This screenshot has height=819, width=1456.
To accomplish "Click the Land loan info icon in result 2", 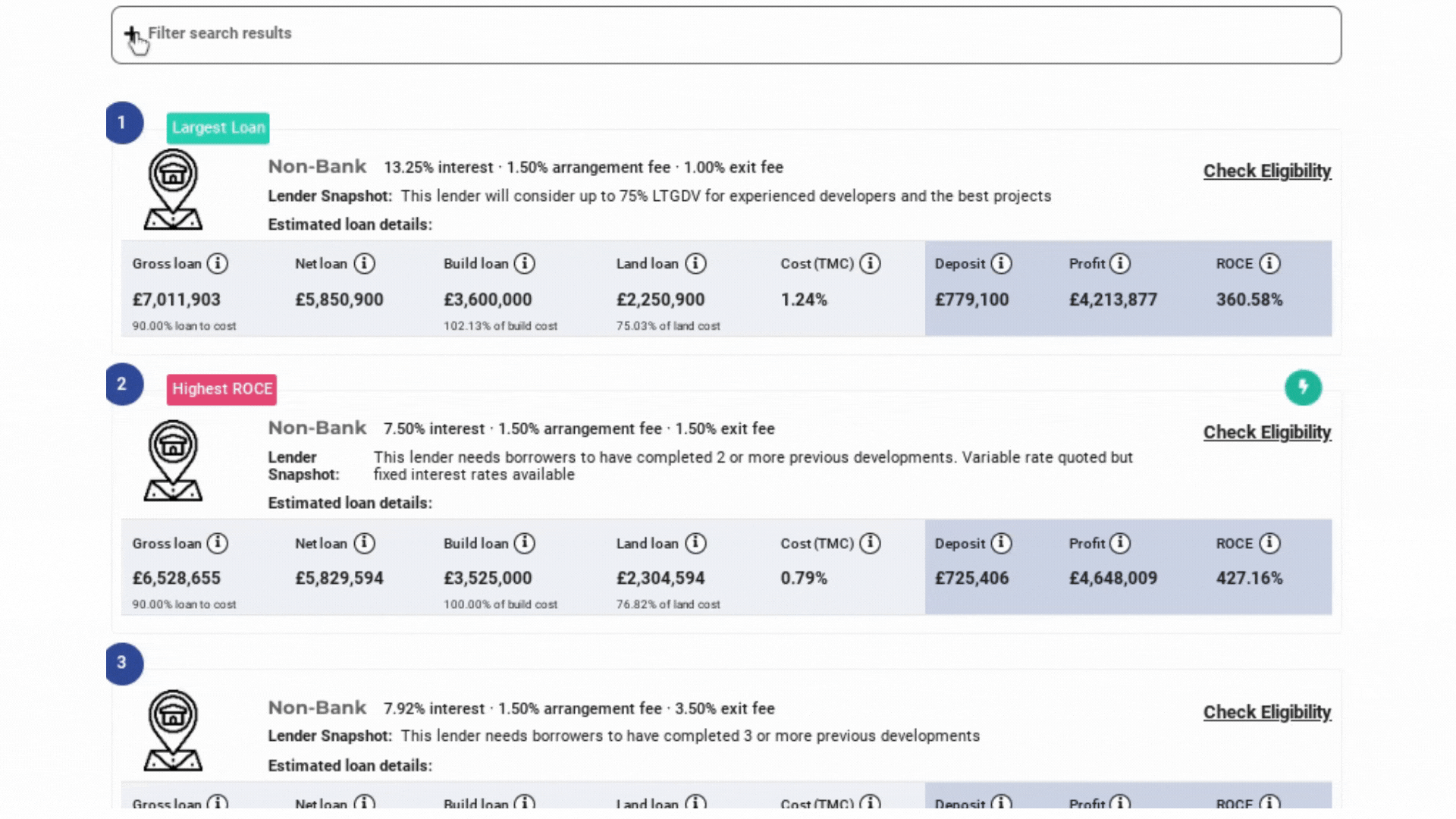I will 695,543.
